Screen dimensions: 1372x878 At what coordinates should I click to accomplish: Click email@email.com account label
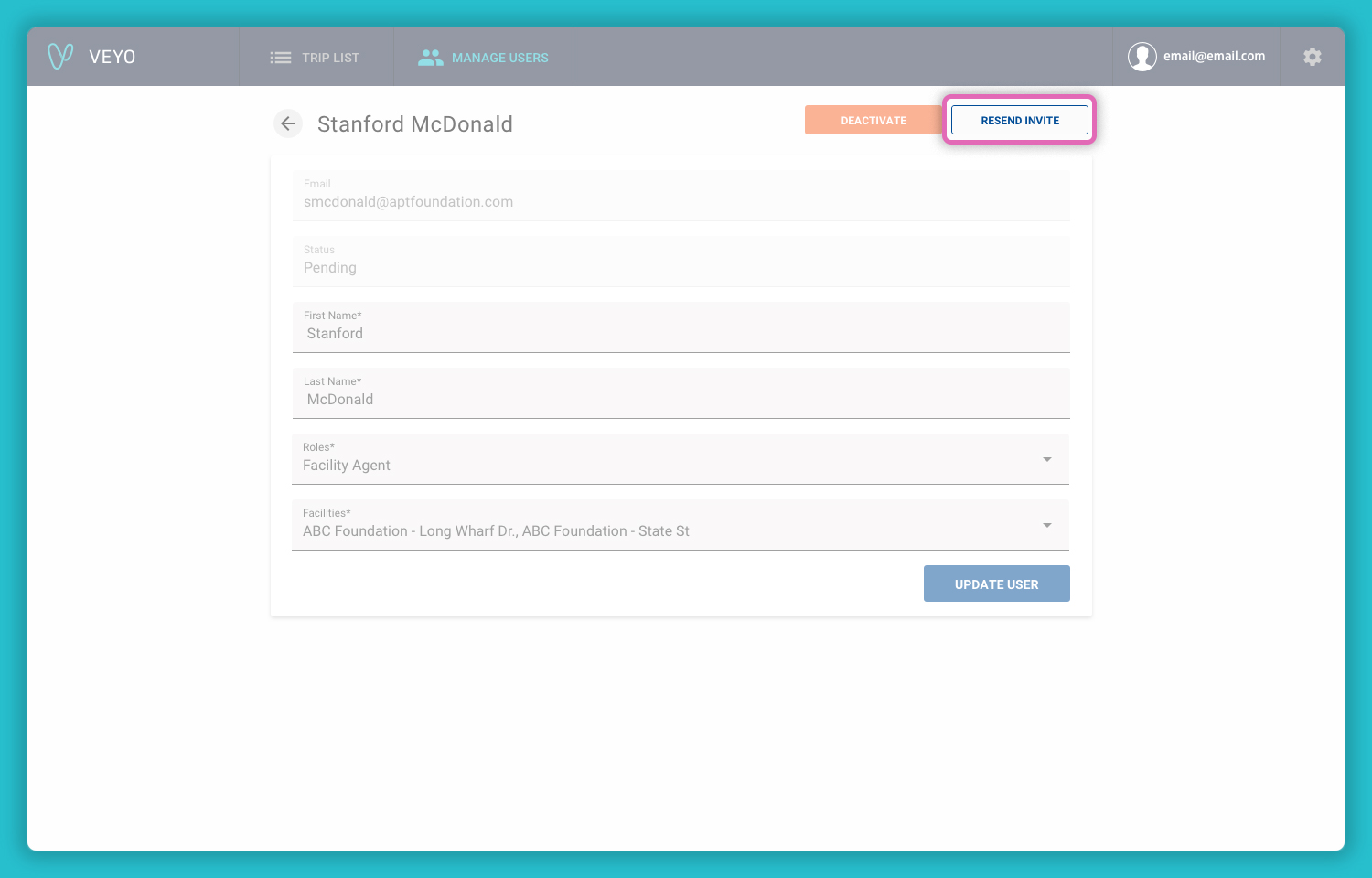(1215, 56)
